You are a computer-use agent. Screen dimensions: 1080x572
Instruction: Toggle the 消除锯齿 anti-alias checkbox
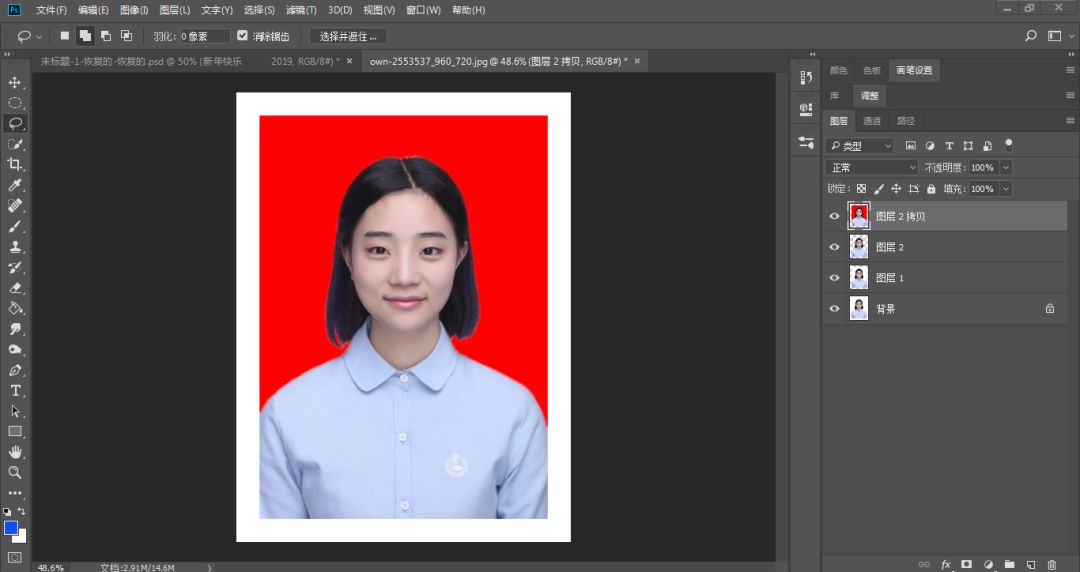242,36
